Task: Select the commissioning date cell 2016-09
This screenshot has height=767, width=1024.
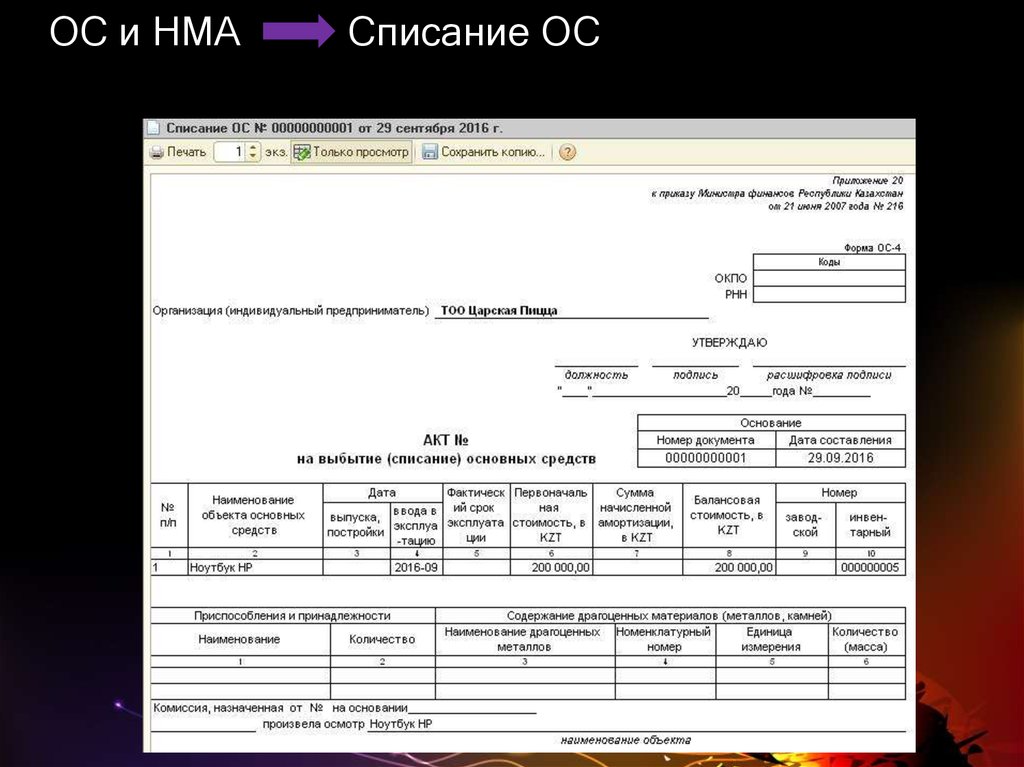Action: [416, 567]
